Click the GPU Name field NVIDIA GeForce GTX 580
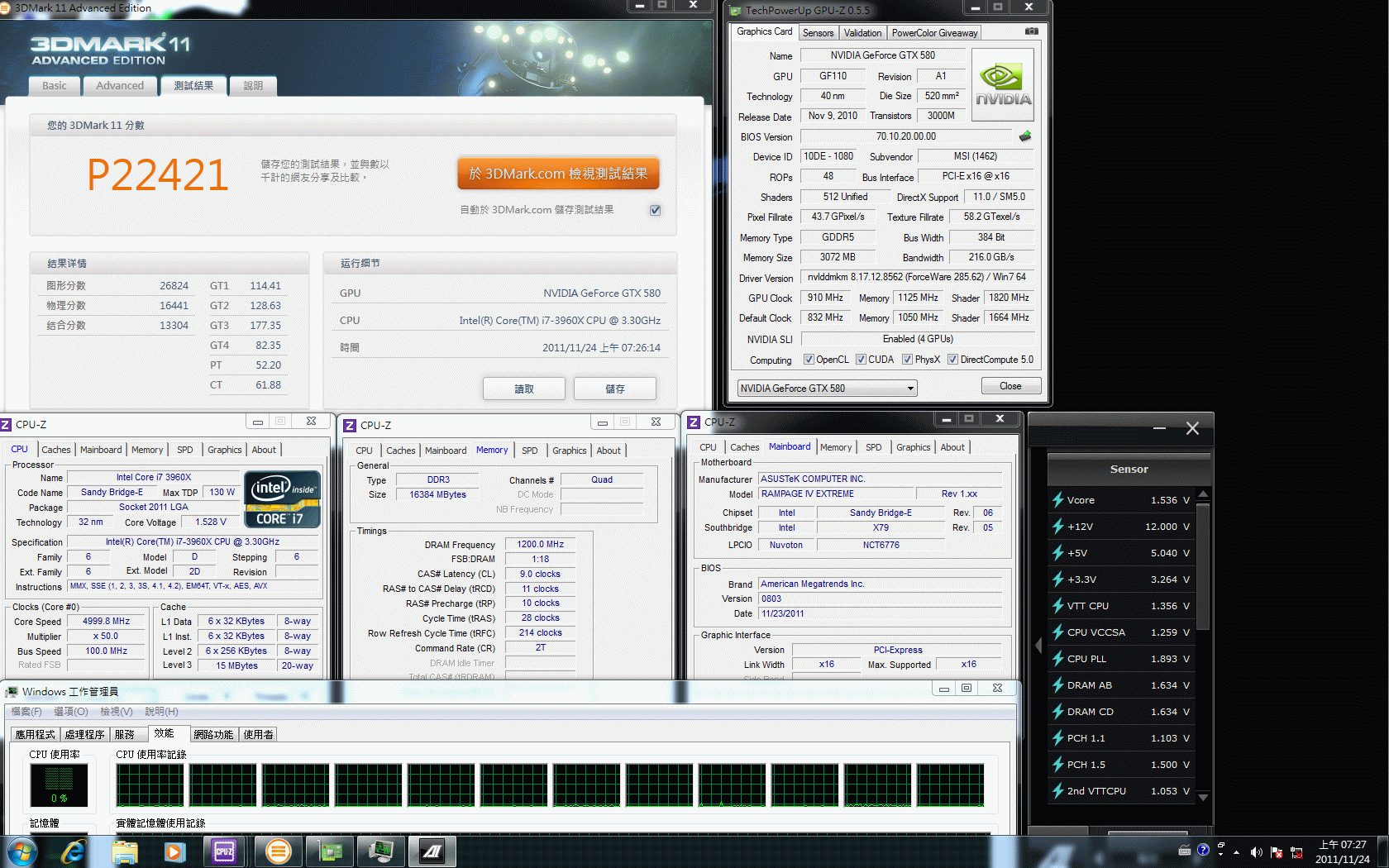Image resolution: width=1389 pixels, height=868 pixels. point(882,55)
